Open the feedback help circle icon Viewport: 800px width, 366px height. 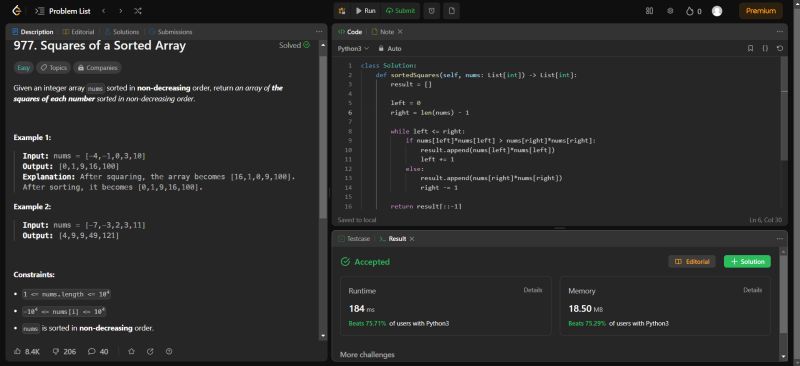click(169, 351)
